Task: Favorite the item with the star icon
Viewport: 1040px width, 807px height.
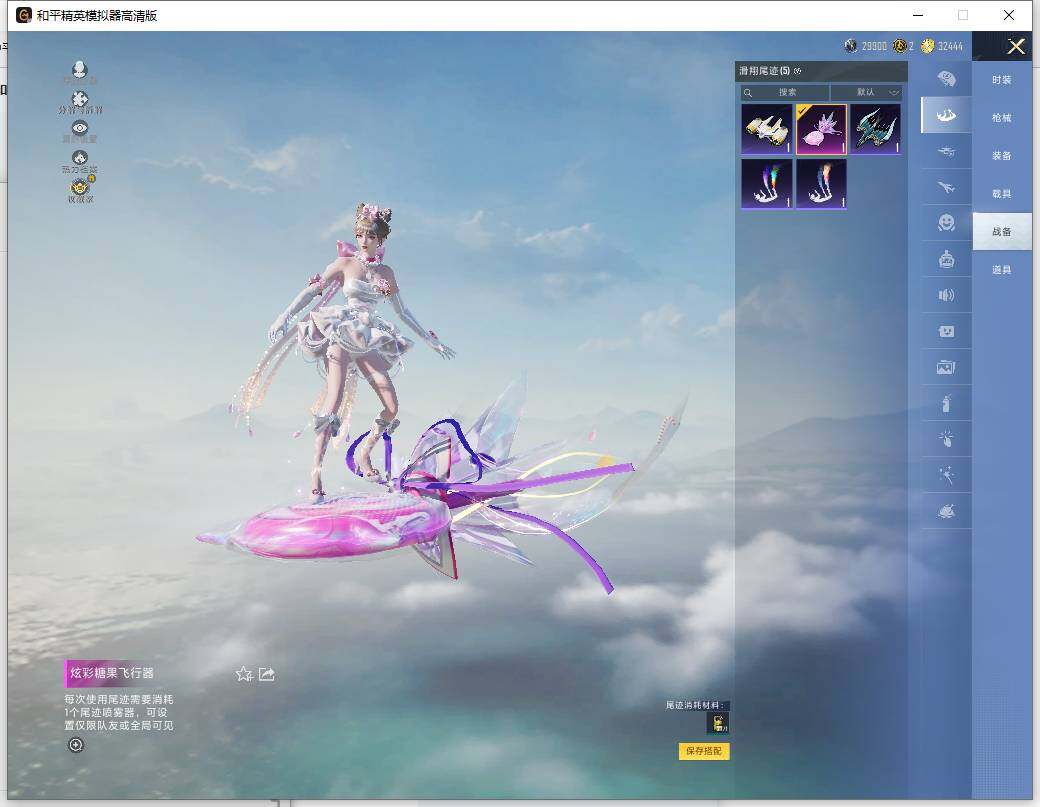Action: click(243, 674)
